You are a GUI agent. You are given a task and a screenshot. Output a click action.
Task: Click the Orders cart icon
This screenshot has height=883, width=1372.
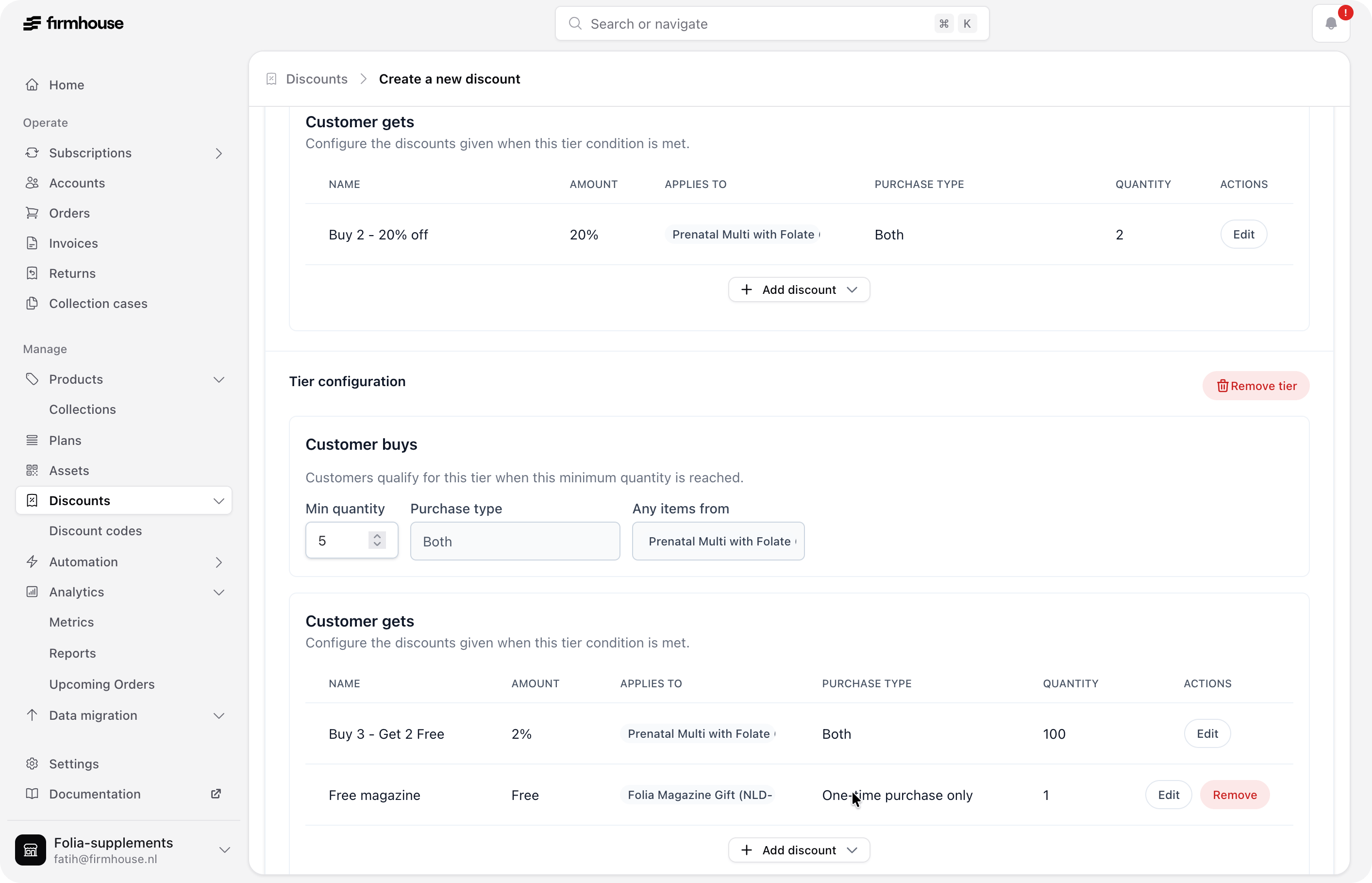(x=32, y=213)
